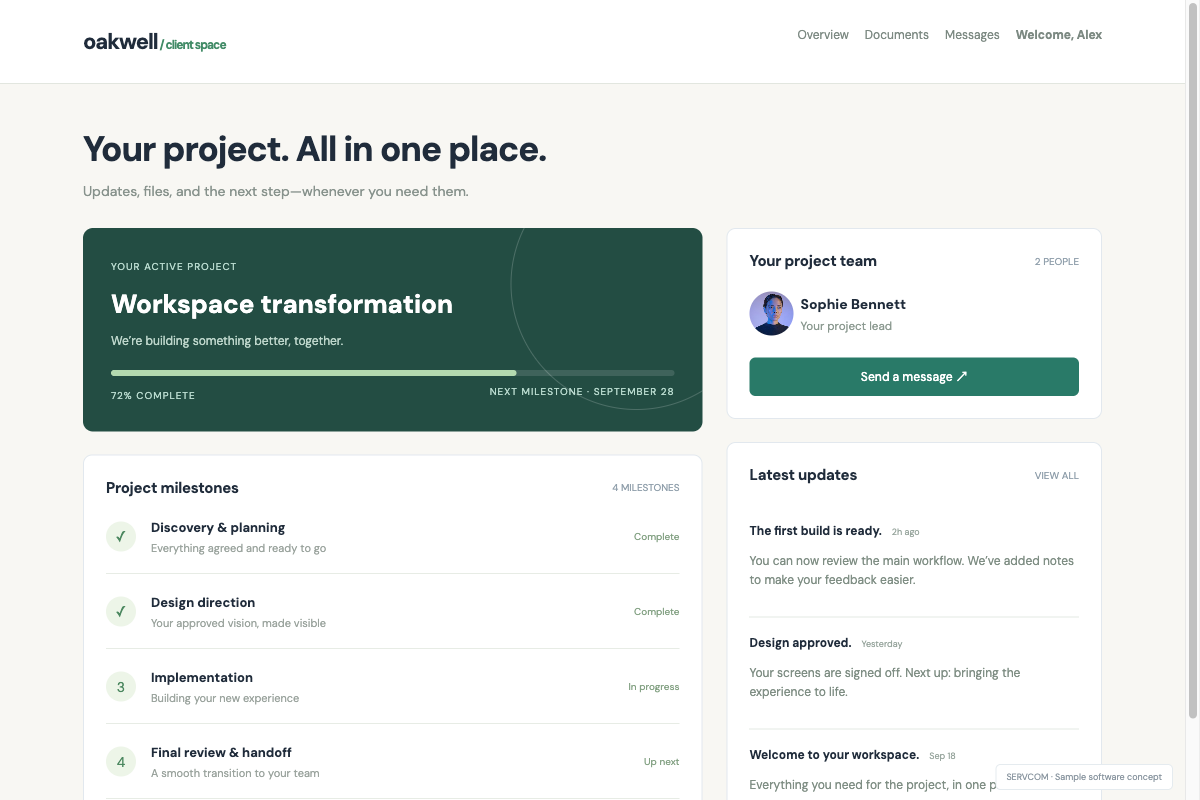The image size is (1200, 800).
Task: Select the Discovery & planning milestone title
Action: (218, 528)
